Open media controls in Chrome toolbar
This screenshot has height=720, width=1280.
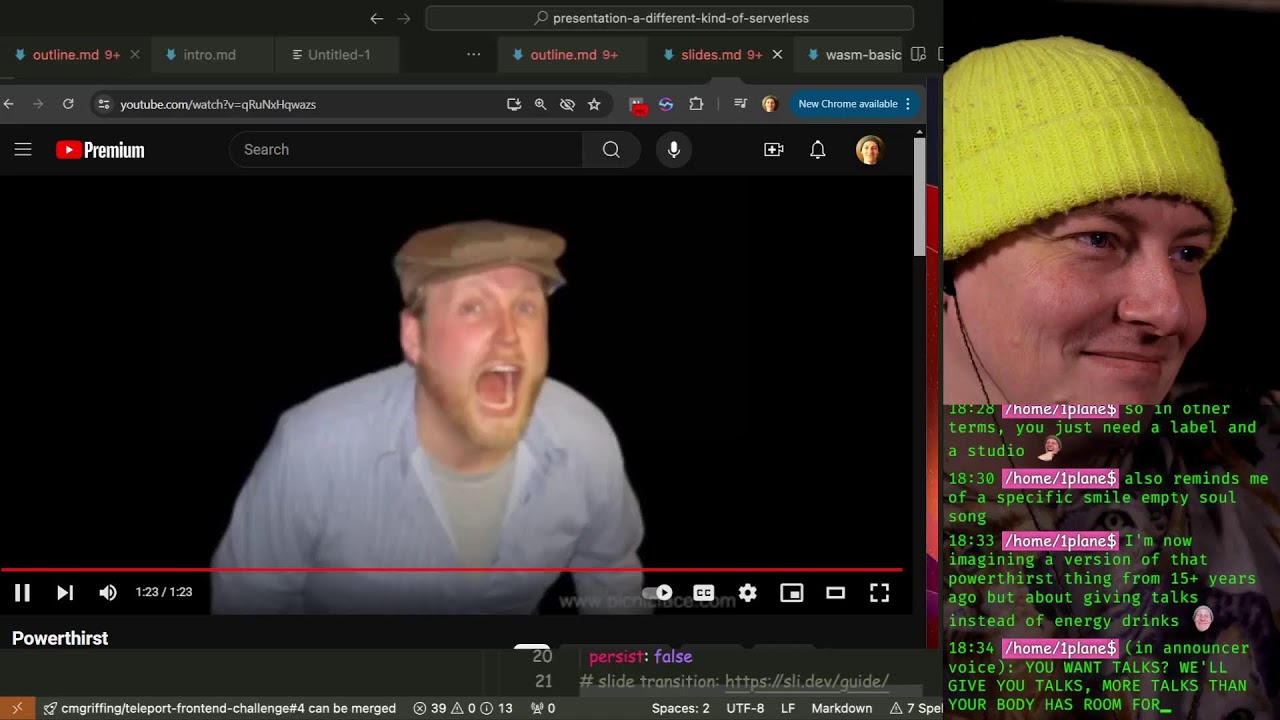pyautogui.click(x=740, y=104)
